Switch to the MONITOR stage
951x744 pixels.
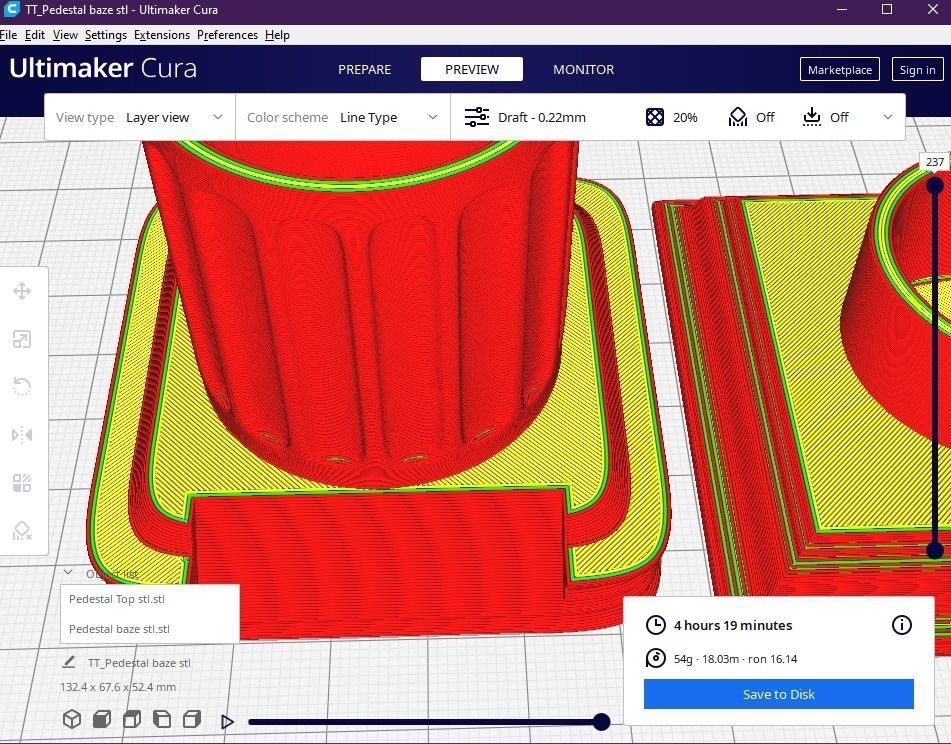coord(583,69)
